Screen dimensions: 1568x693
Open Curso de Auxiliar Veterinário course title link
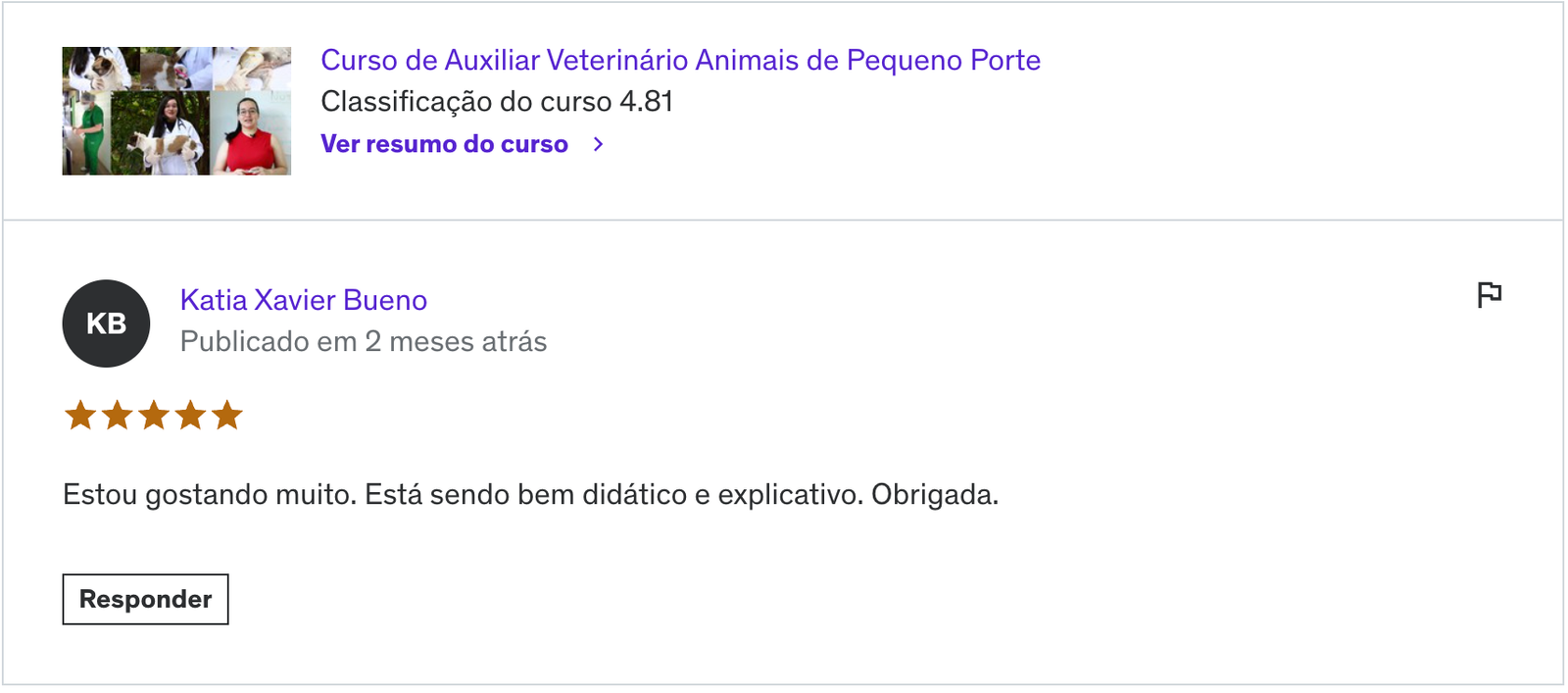tap(681, 60)
